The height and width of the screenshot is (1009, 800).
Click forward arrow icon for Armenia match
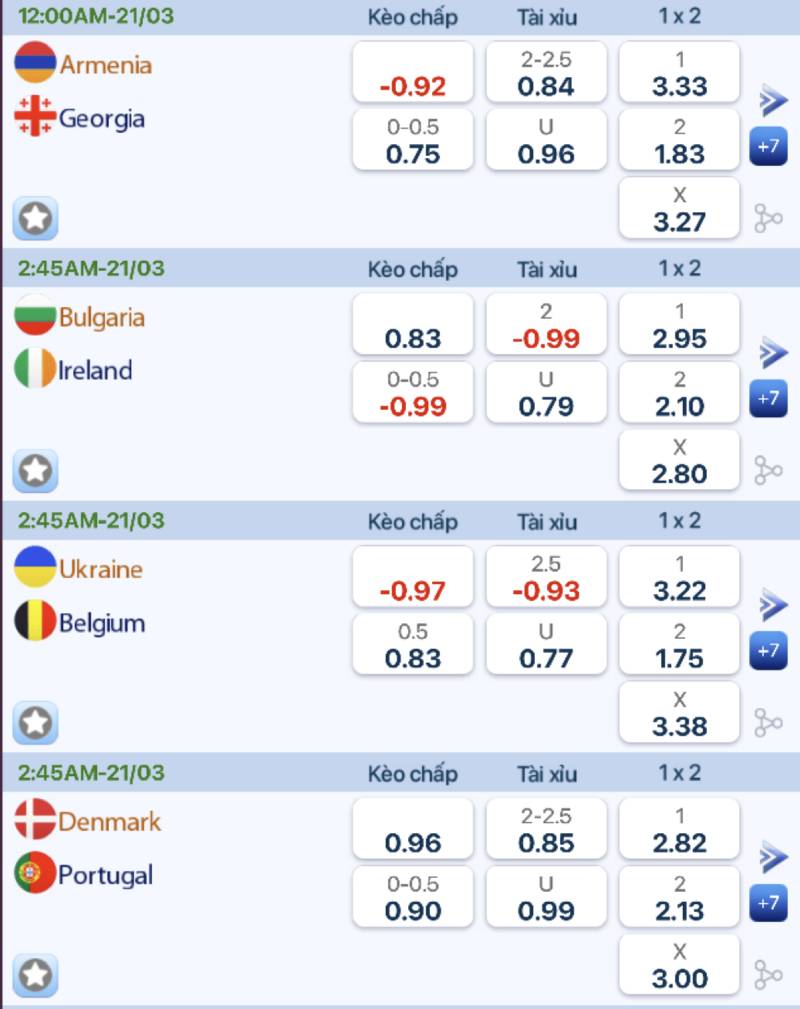pyautogui.click(x=772, y=100)
